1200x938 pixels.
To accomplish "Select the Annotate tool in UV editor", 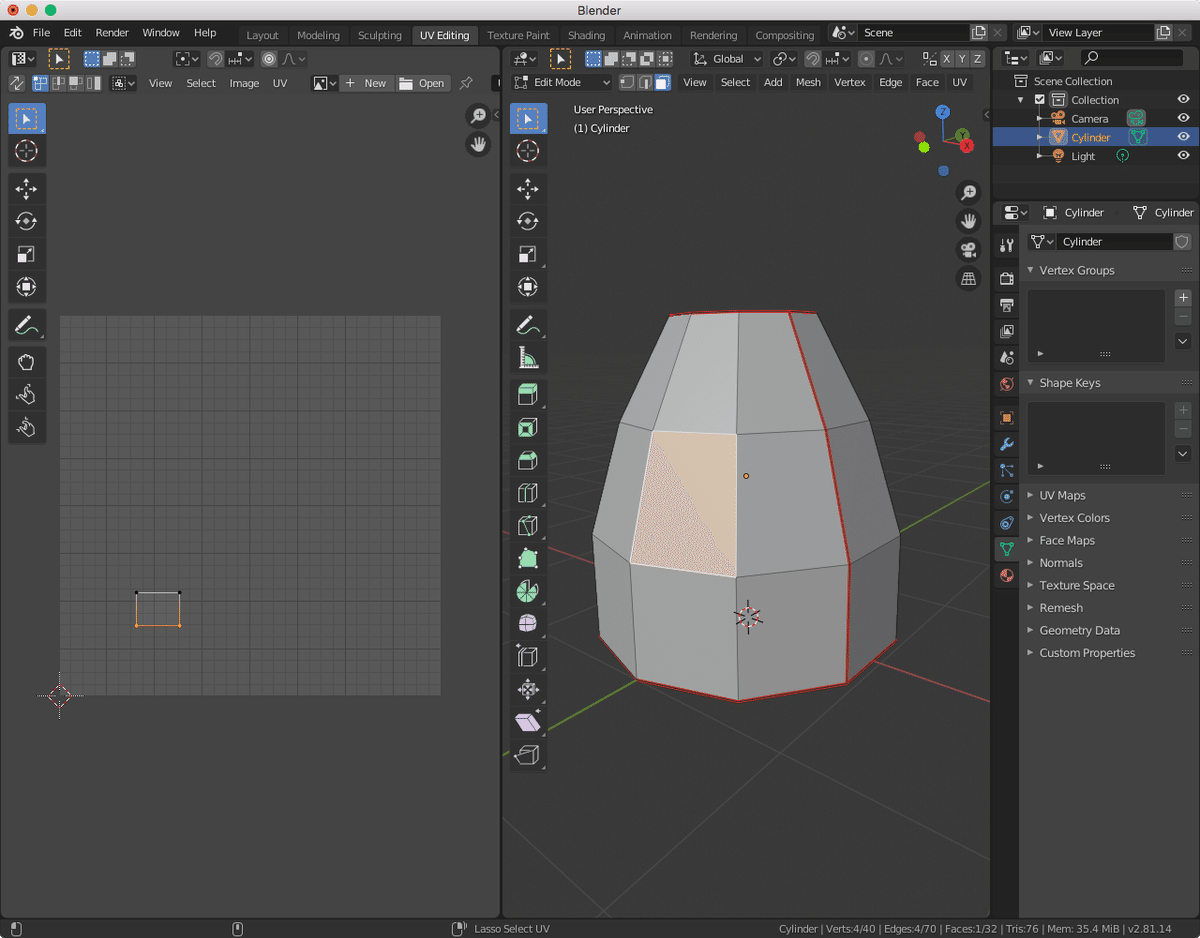I will pyautogui.click(x=26, y=325).
